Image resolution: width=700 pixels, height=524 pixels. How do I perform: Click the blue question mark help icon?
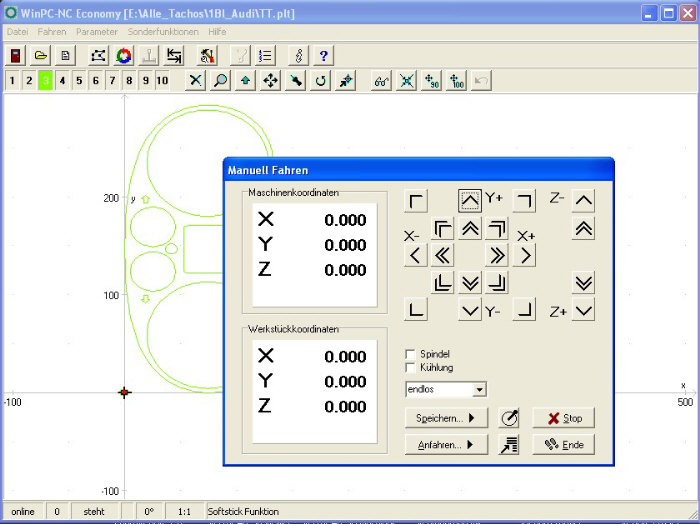(324, 56)
